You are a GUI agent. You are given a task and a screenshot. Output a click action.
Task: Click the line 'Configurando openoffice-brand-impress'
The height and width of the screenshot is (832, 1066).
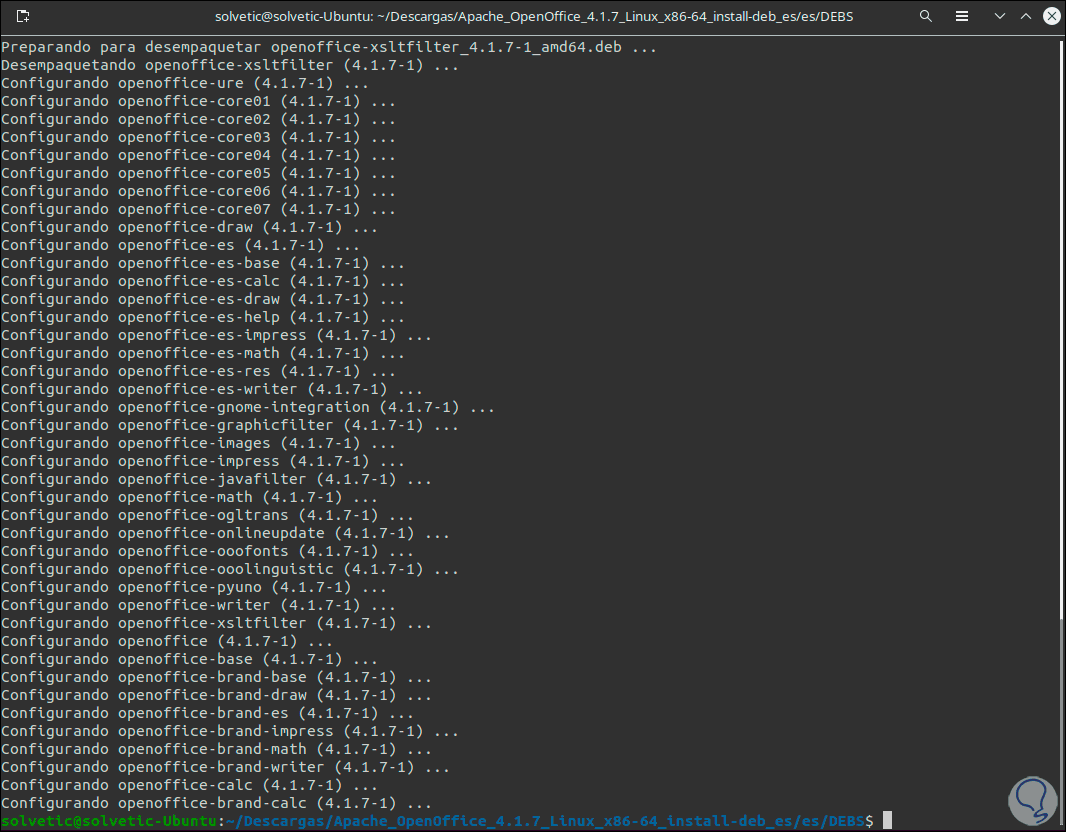click(x=230, y=731)
